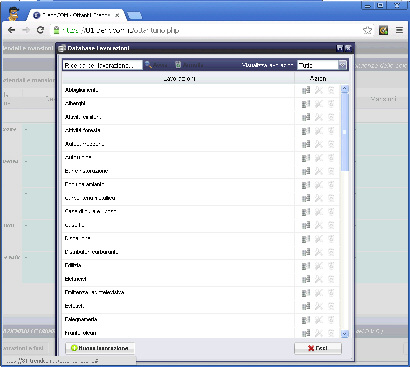This screenshot has height=367, width=410.
Task: Click the list scrollbar down arrow
Action: 345,334
